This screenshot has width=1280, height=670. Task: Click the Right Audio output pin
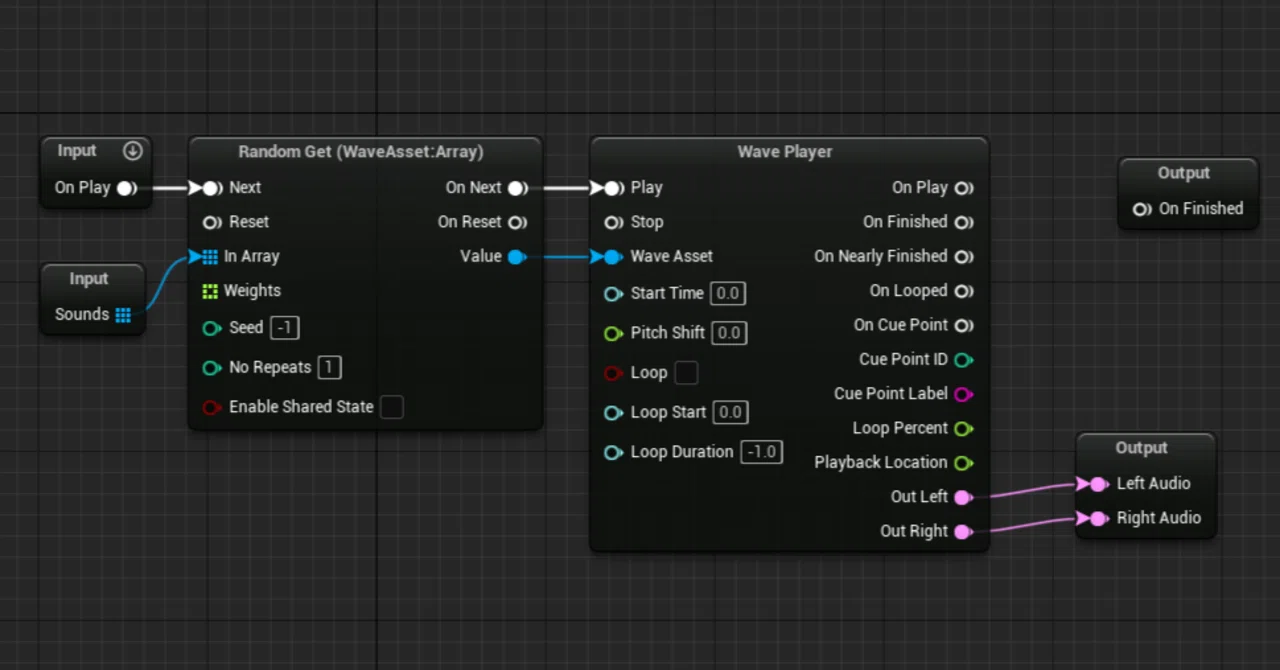(1098, 518)
